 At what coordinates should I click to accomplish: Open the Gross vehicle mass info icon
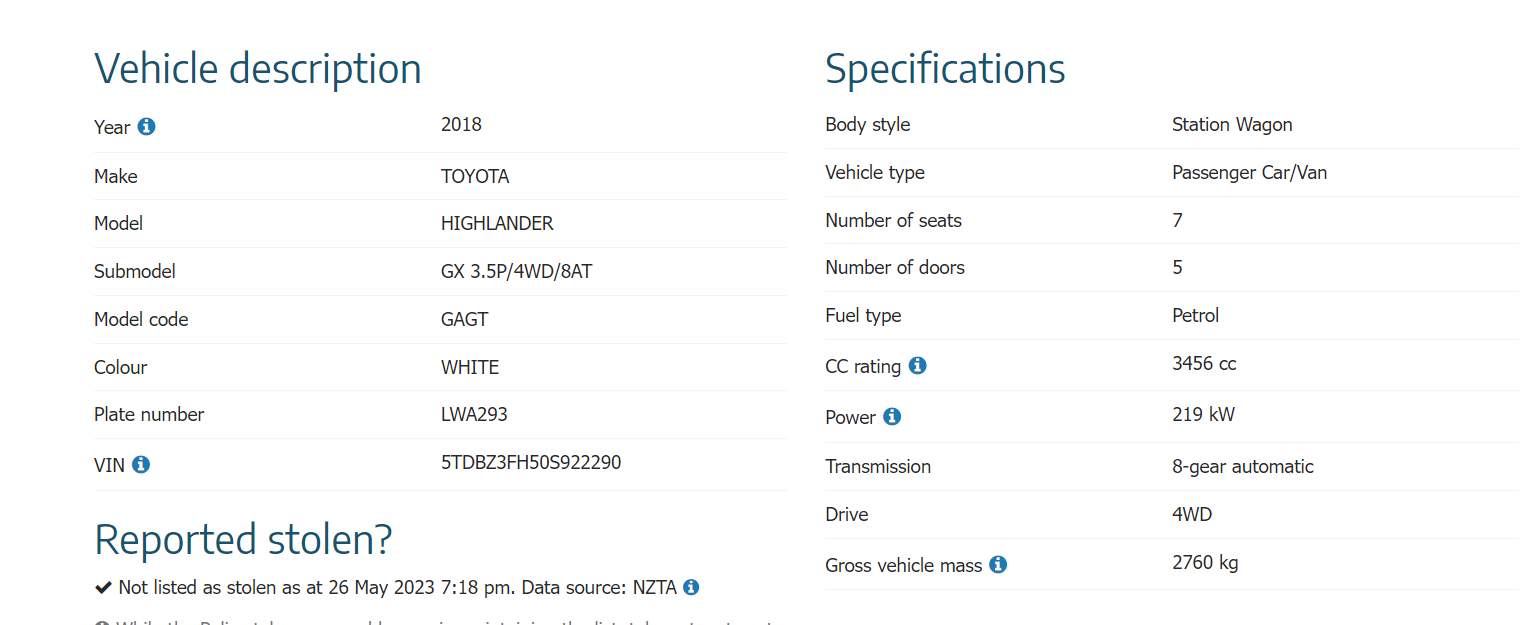coord(997,565)
